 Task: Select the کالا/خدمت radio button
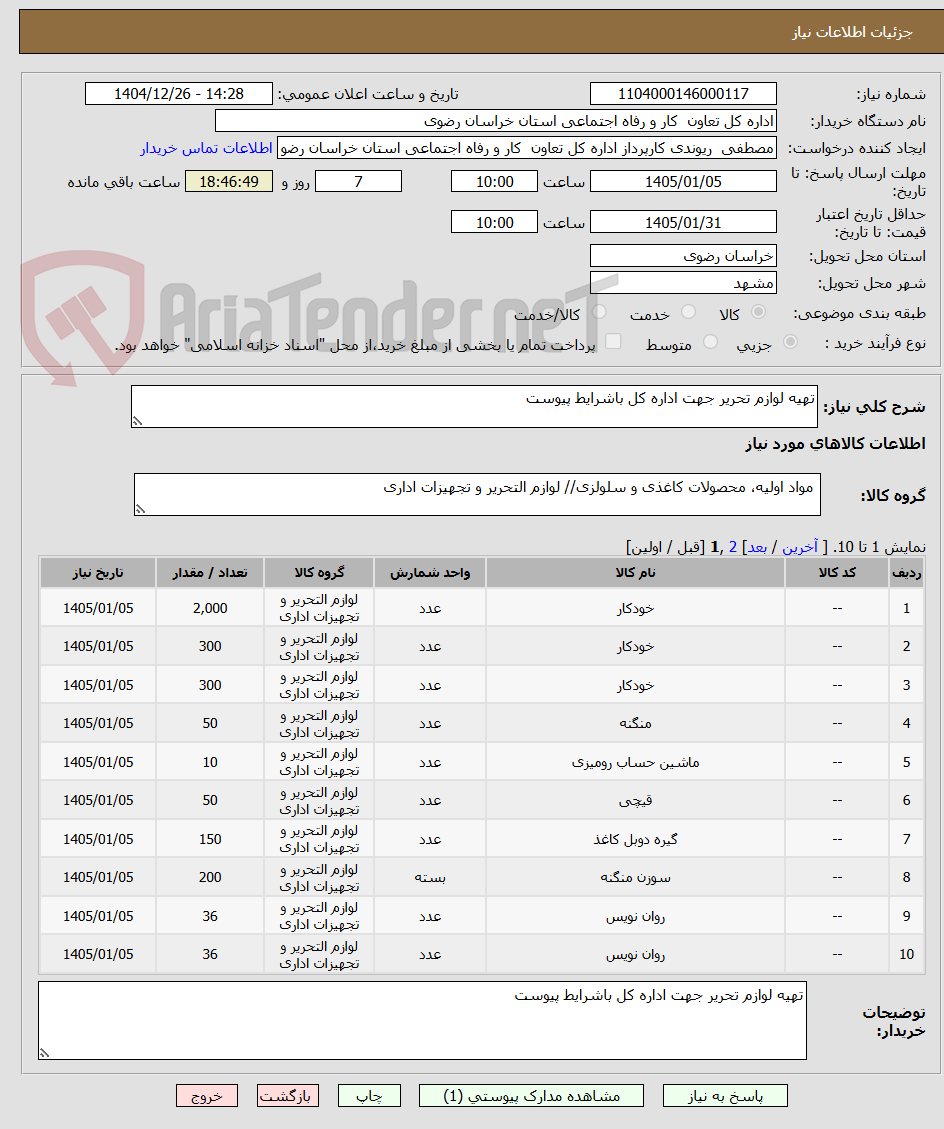599,312
